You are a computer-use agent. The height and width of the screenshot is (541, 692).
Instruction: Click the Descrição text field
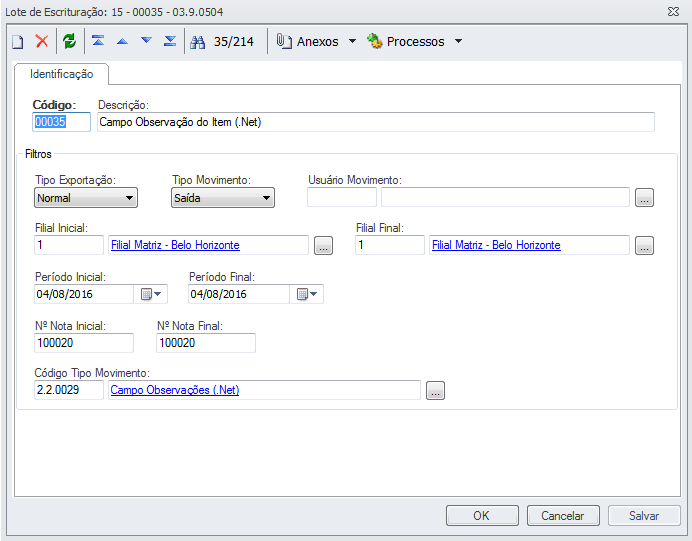pos(375,122)
